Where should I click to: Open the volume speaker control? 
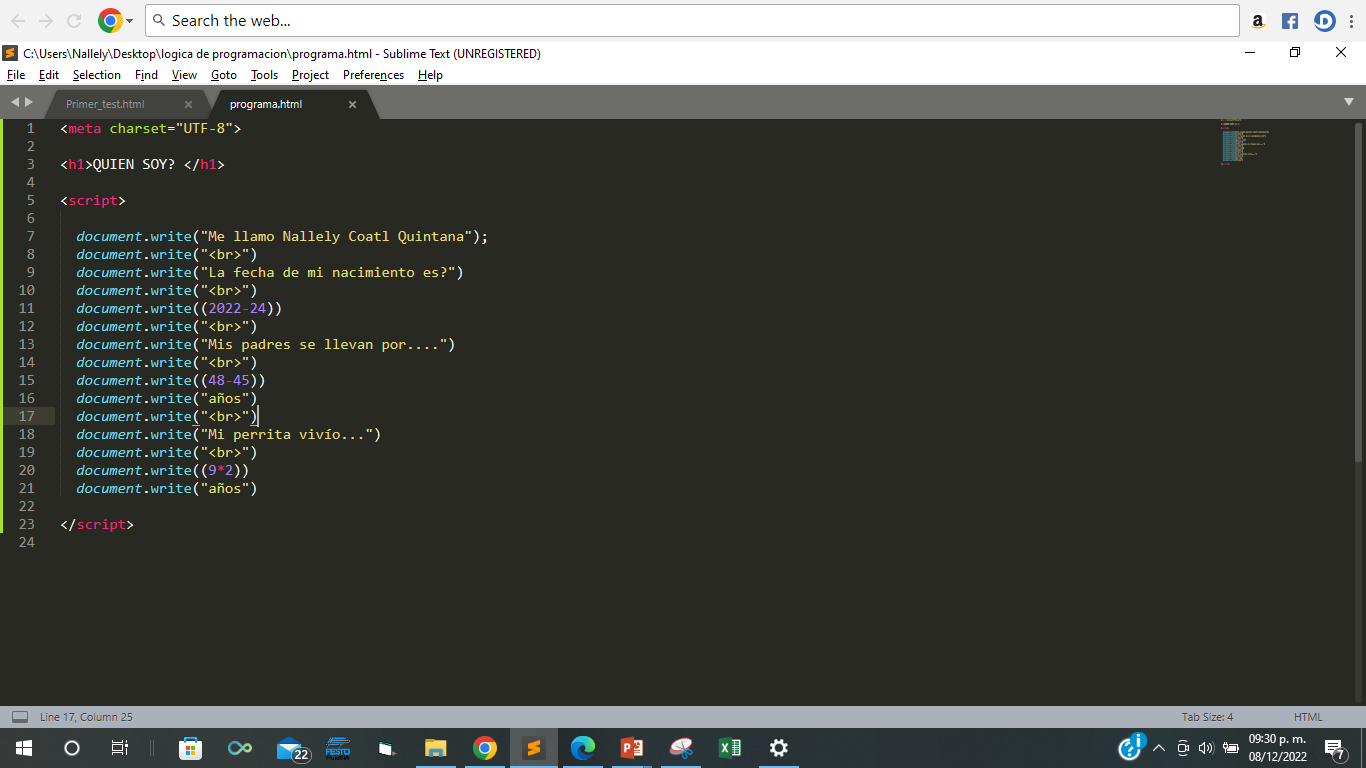[x=1206, y=748]
